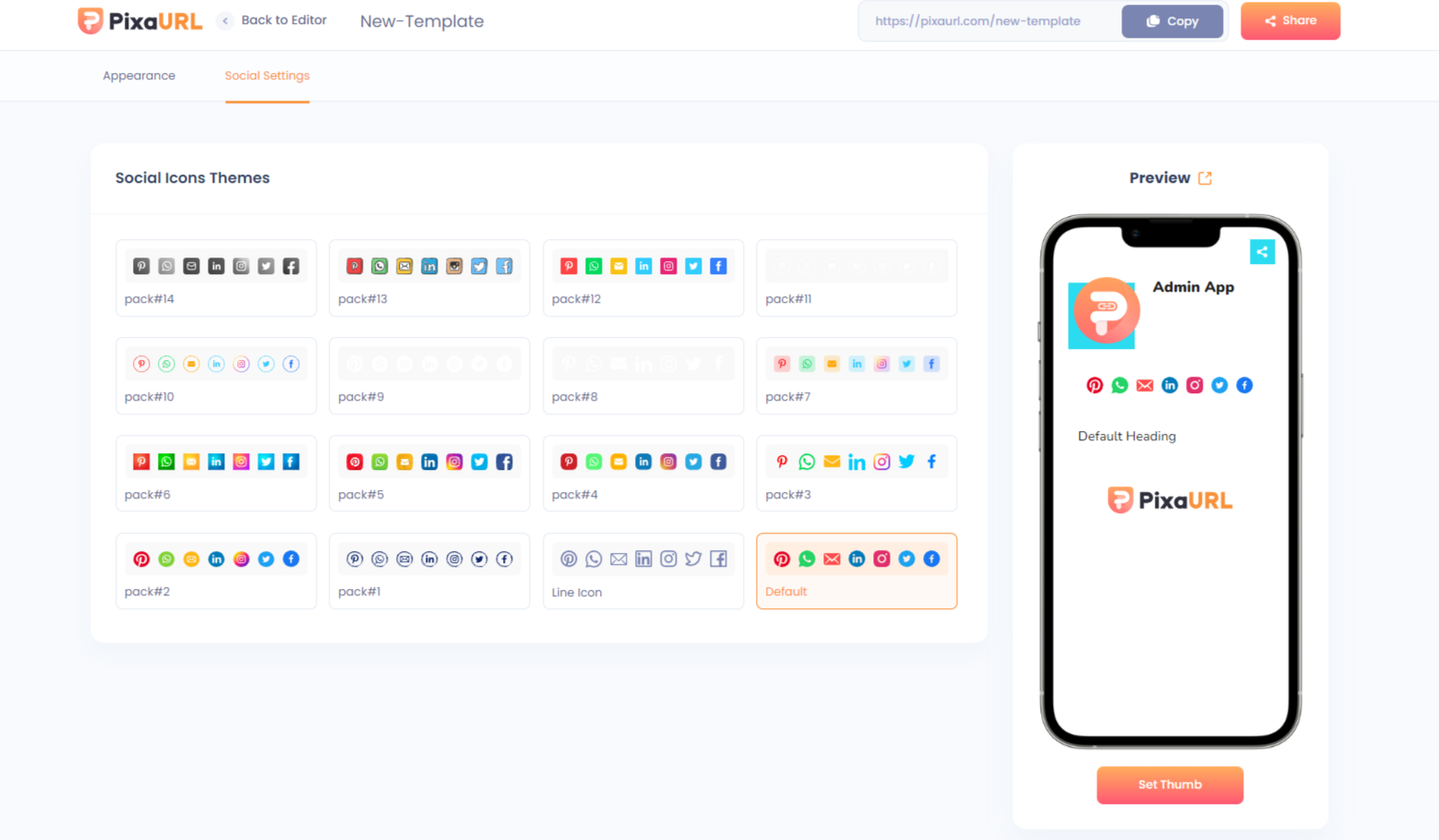This screenshot has height=840, width=1439.
Task: Click the Set Thumb button
Action: click(1169, 785)
